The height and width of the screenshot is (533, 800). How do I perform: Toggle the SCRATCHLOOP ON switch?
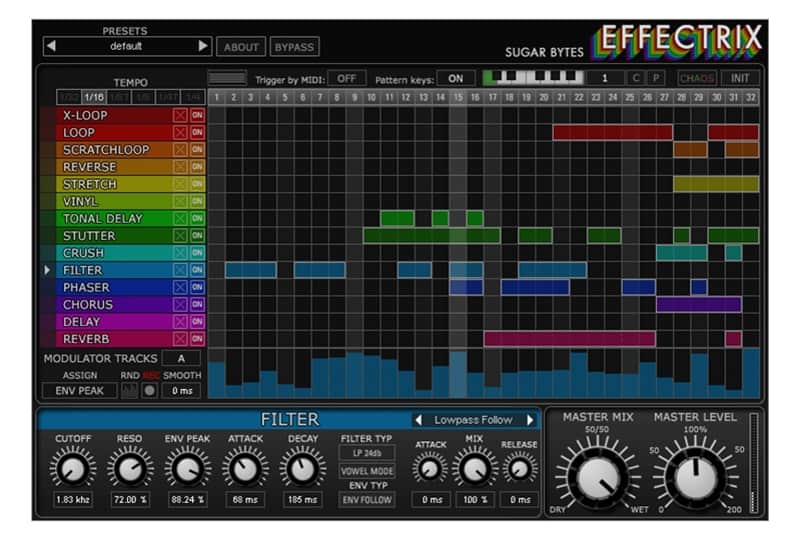coord(197,149)
